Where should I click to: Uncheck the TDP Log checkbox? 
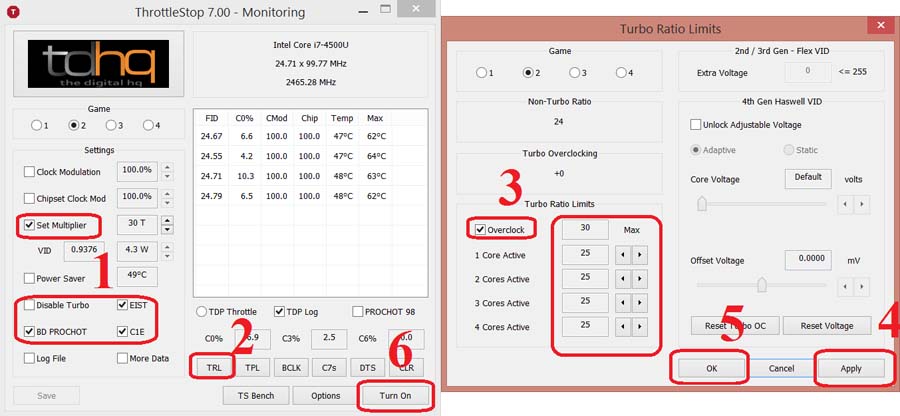[279, 312]
